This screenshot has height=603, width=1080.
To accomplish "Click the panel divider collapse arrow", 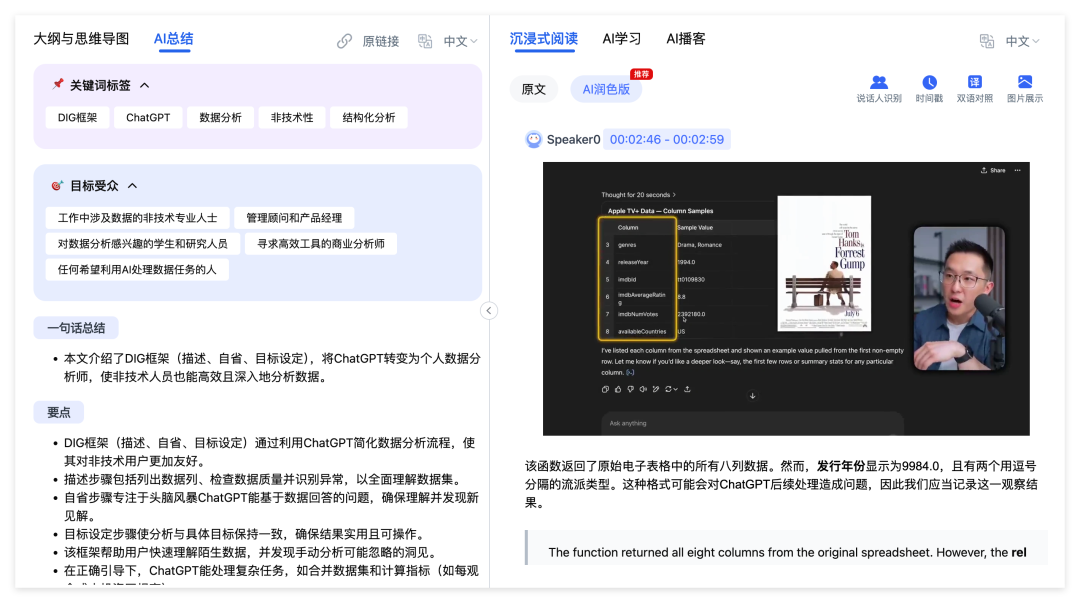I will click(x=489, y=311).
